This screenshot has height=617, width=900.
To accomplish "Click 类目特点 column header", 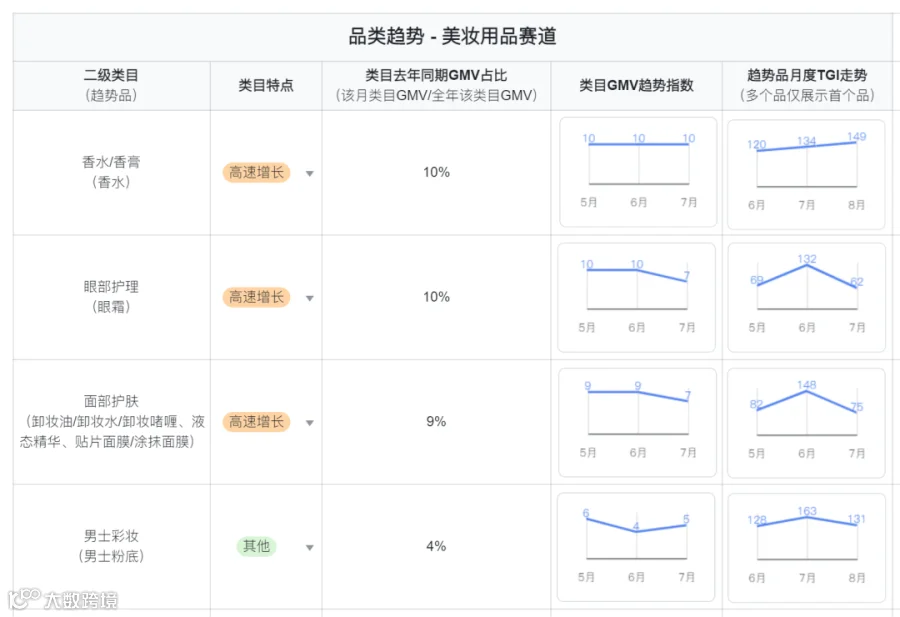I will click(266, 86).
